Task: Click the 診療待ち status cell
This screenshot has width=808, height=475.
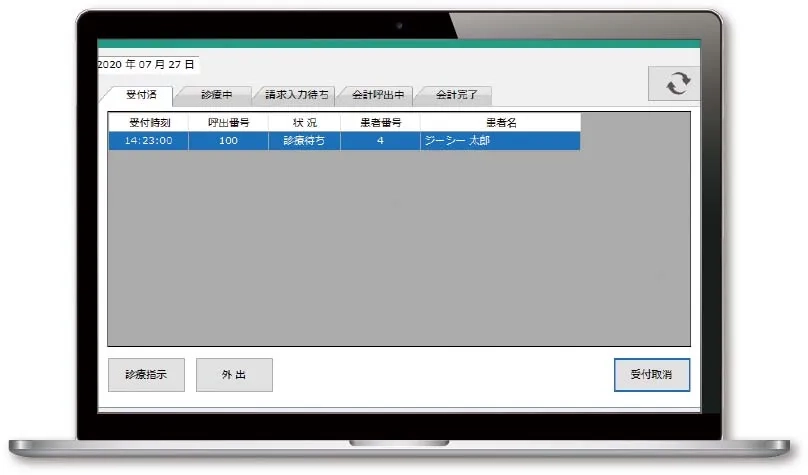Action: click(304, 141)
